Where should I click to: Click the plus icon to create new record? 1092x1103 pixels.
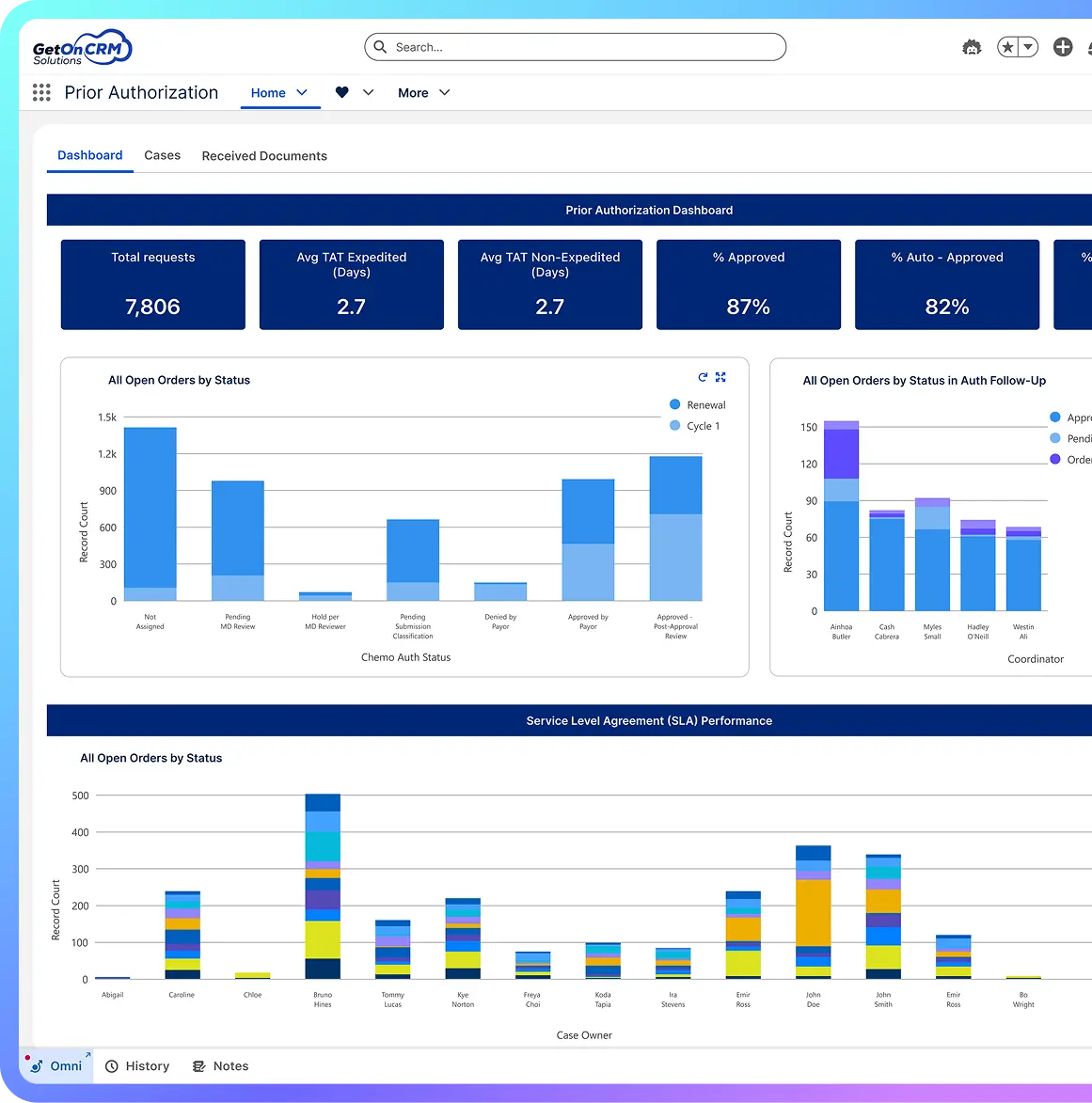[x=1063, y=46]
